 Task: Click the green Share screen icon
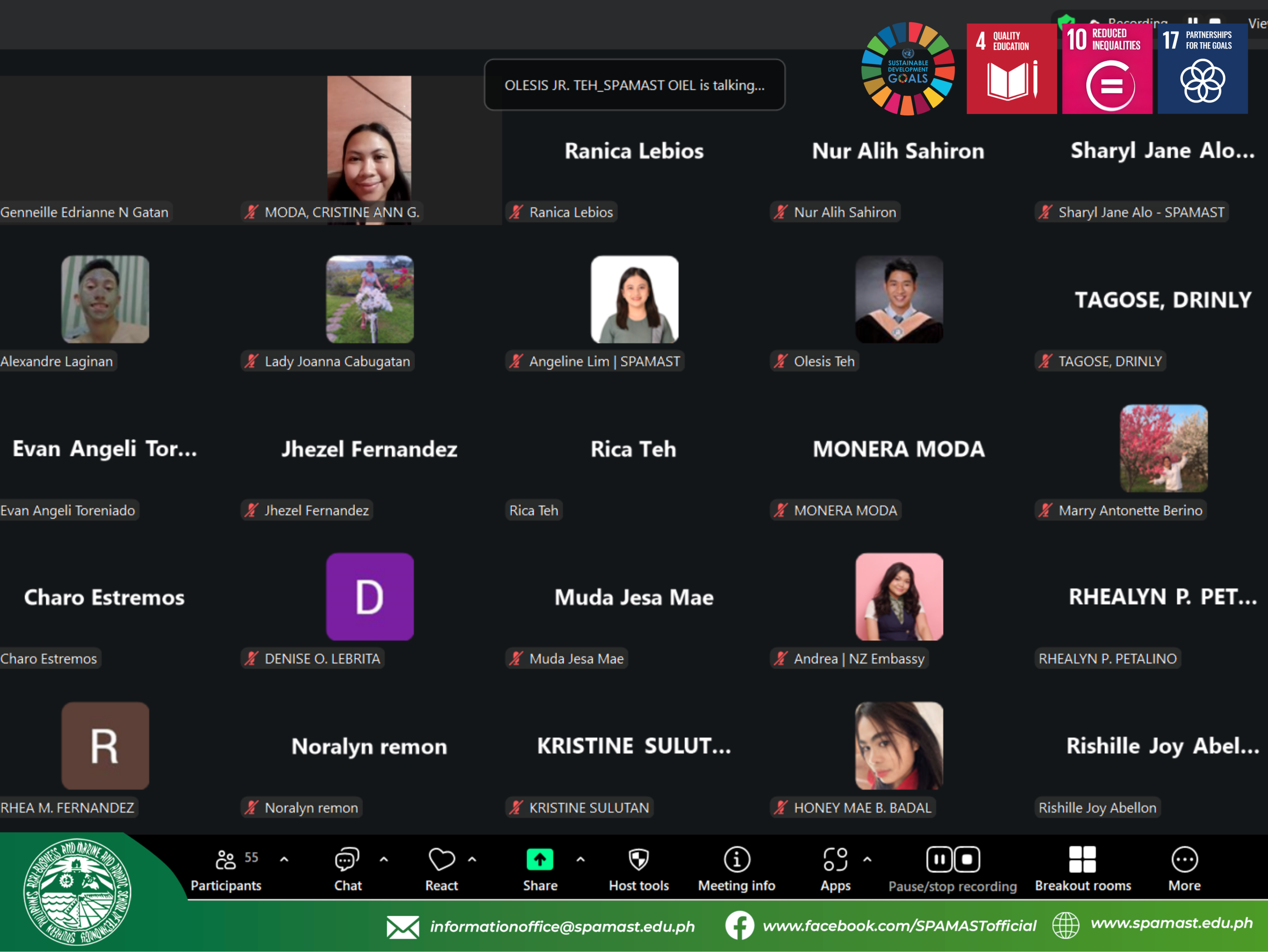point(539,860)
